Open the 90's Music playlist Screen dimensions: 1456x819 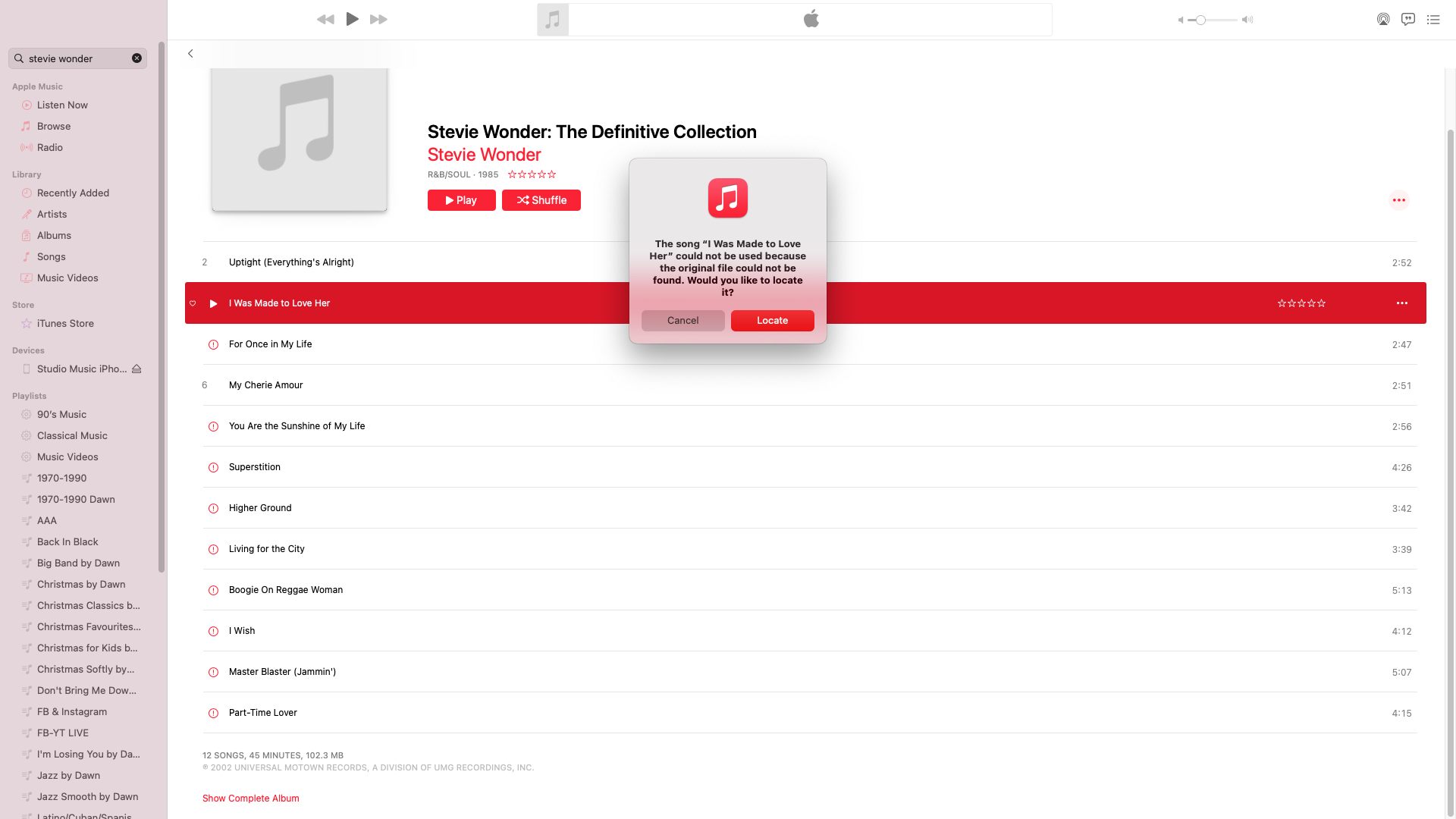(x=61, y=415)
